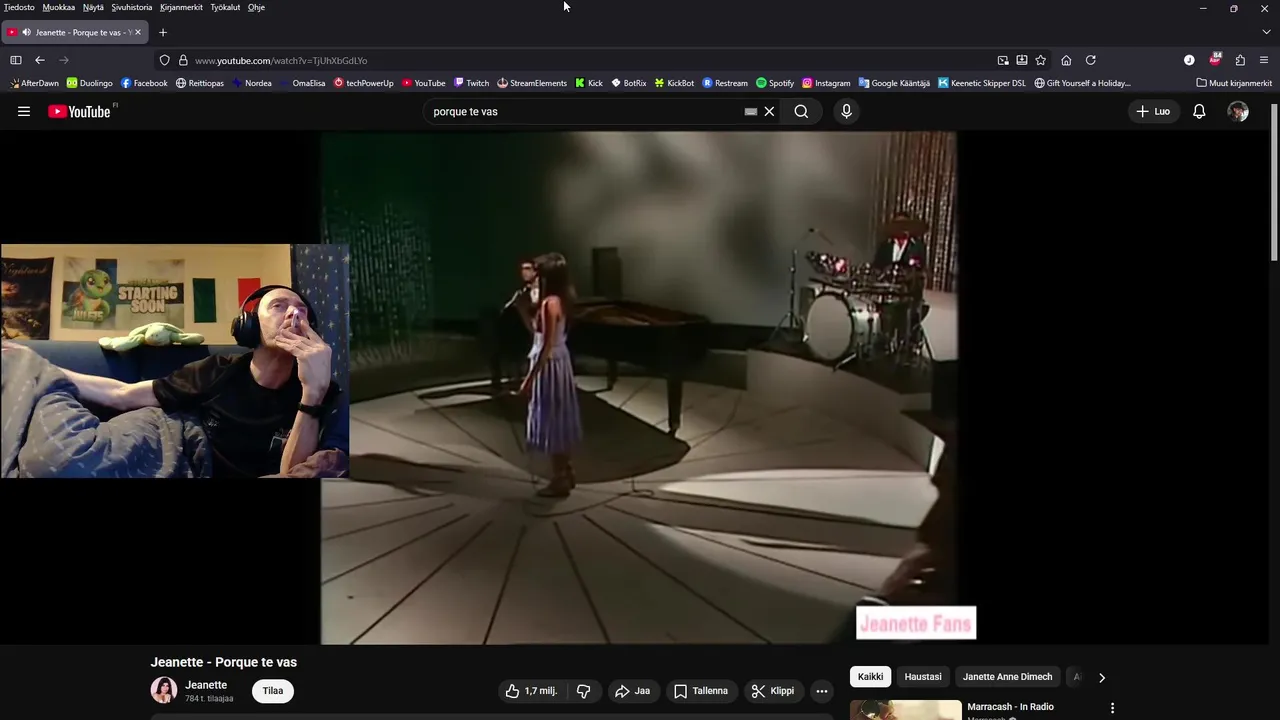1280x720 pixels.
Task: Open the Työkalut menu
Action: click(225, 7)
